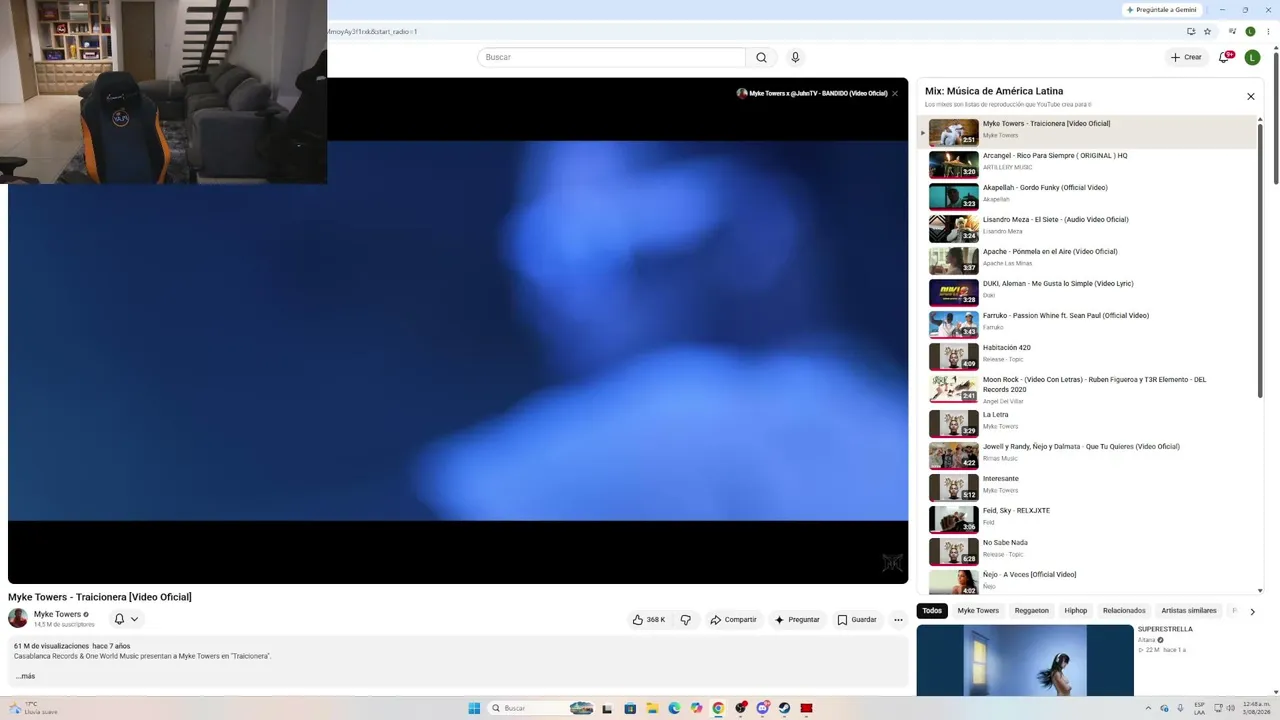
Task: Open the Chrome media control icon
Action: click(1234, 31)
